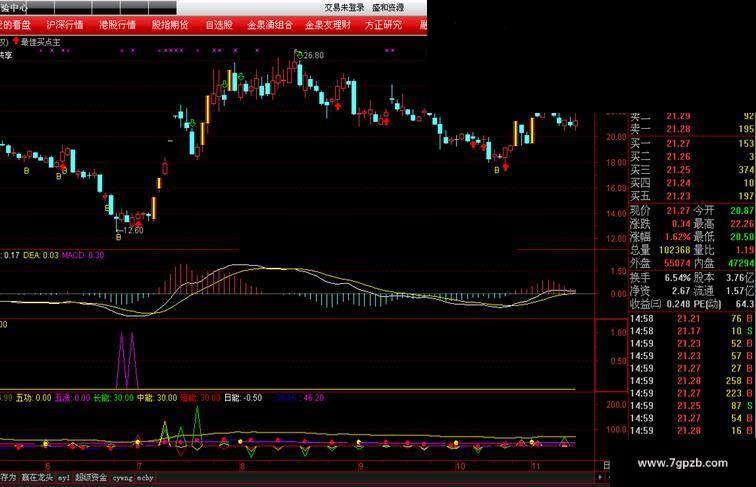Open the 金泉友理财 menu

coord(328,25)
